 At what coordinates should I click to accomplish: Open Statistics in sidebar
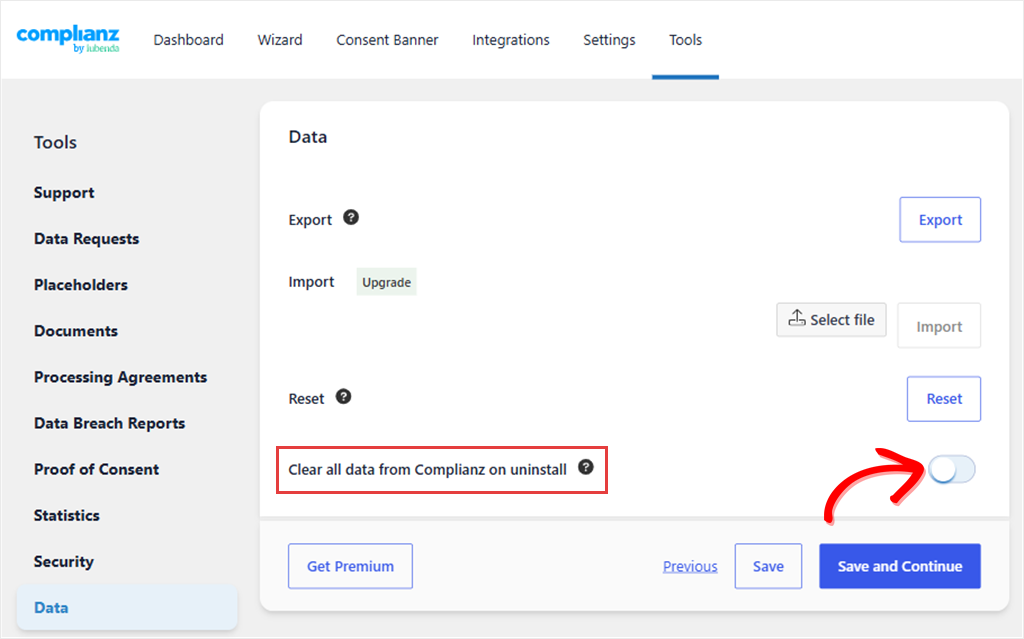coord(67,516)
